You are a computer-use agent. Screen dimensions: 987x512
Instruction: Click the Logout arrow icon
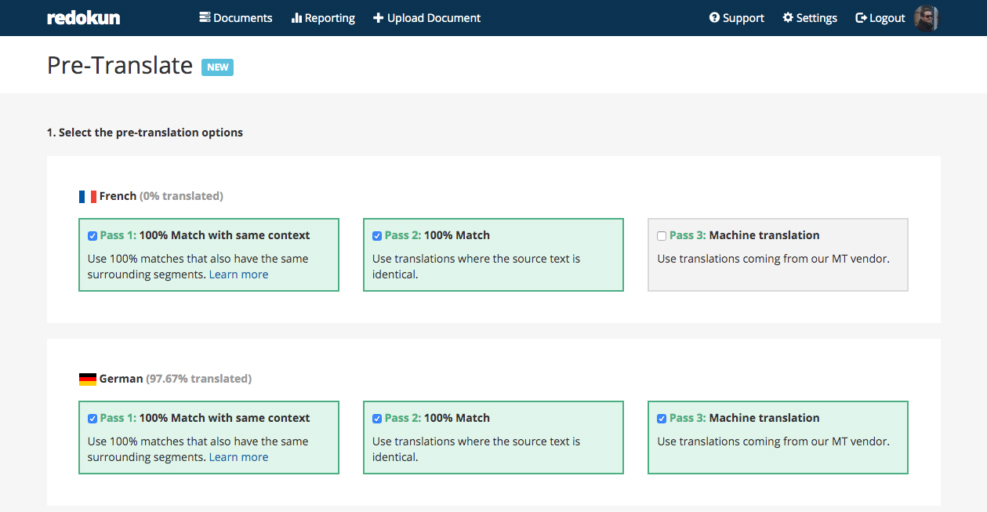pos(861,18)
